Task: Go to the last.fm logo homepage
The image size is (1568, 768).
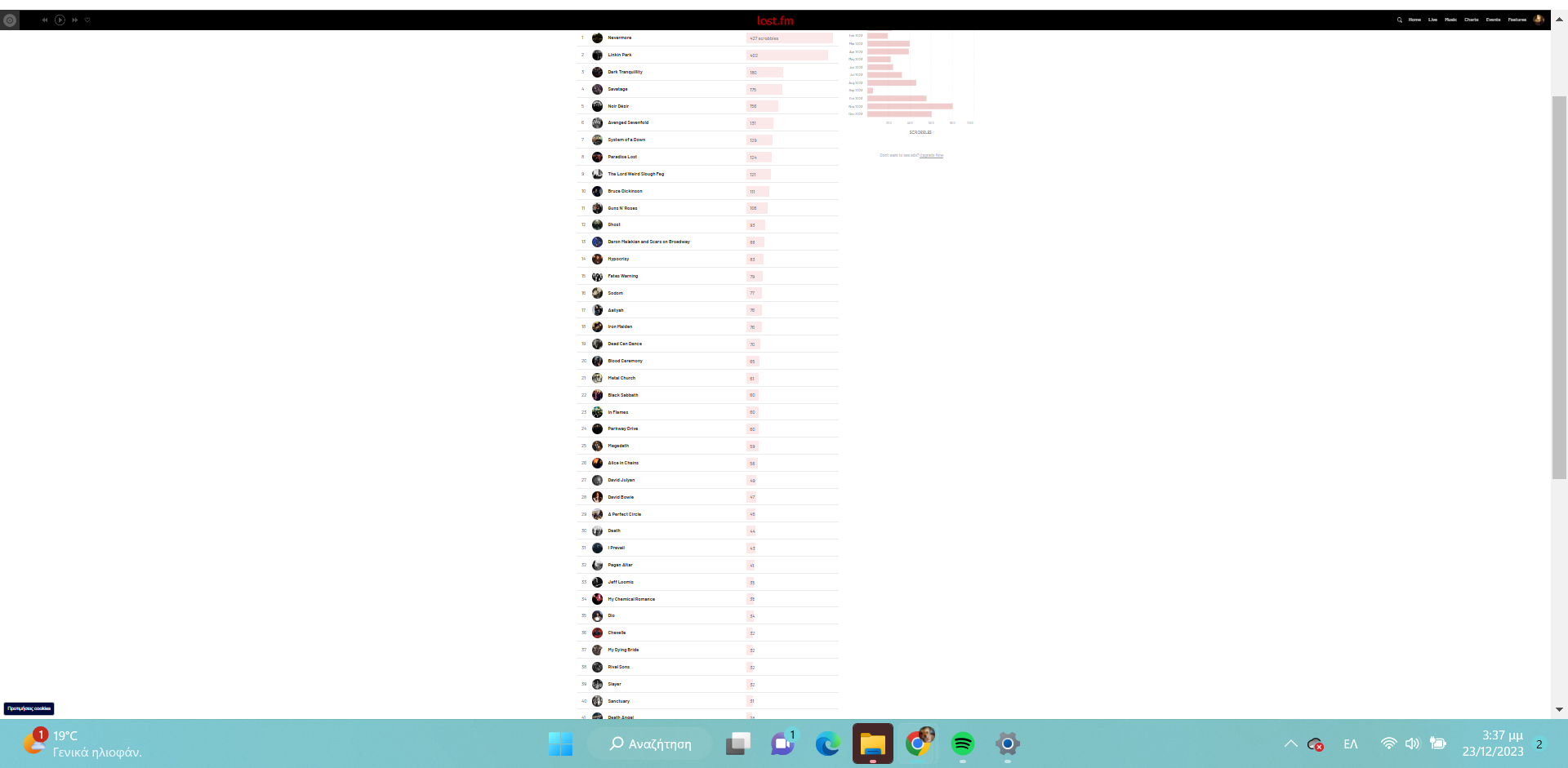Action: (775, 20)
